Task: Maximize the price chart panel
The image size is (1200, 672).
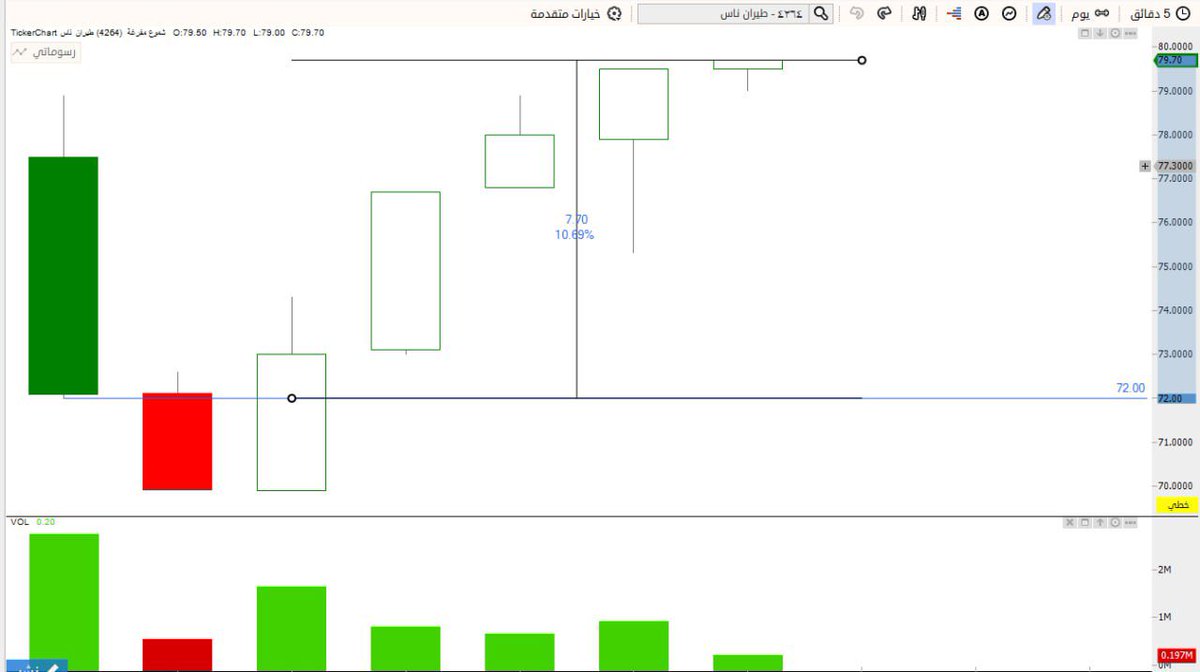Action: 1085,33
